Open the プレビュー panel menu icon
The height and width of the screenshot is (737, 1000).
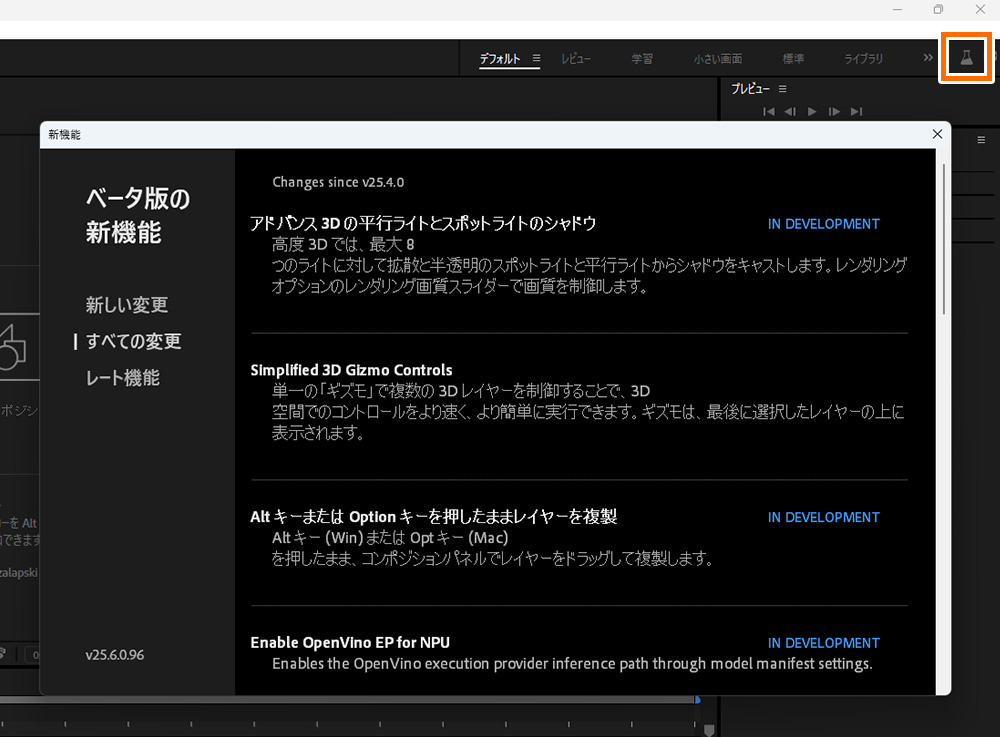(x=783, y=89)
